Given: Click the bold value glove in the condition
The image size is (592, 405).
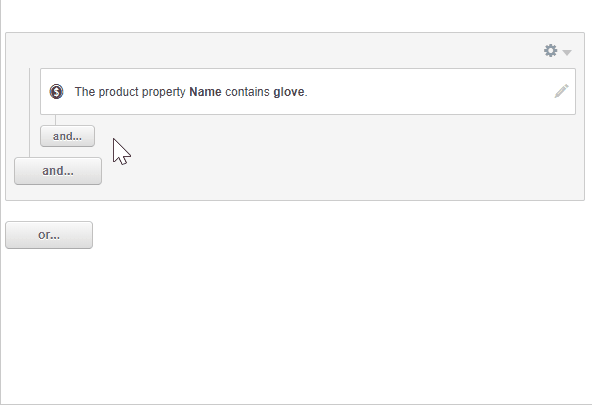Looking at the screenshot, I should 289,92.
